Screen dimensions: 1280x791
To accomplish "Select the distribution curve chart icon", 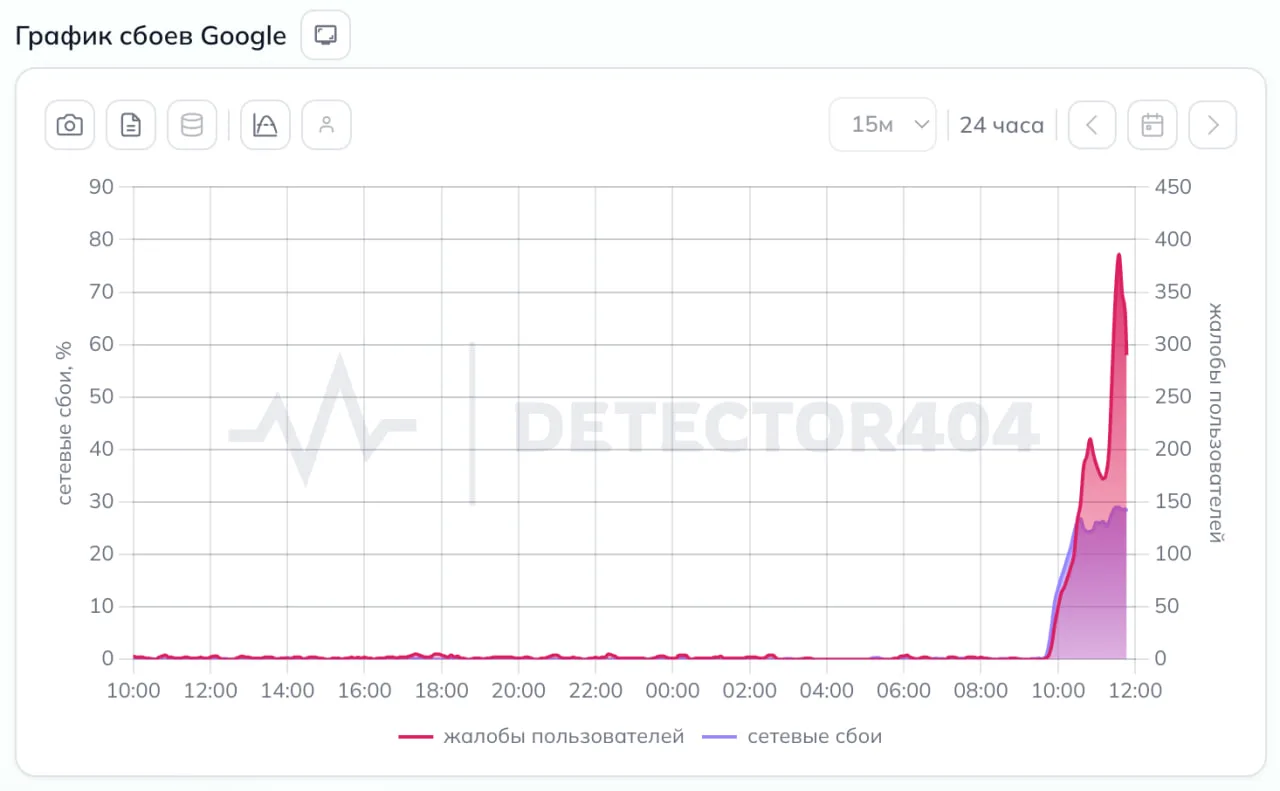I will [x=265, y=125].
